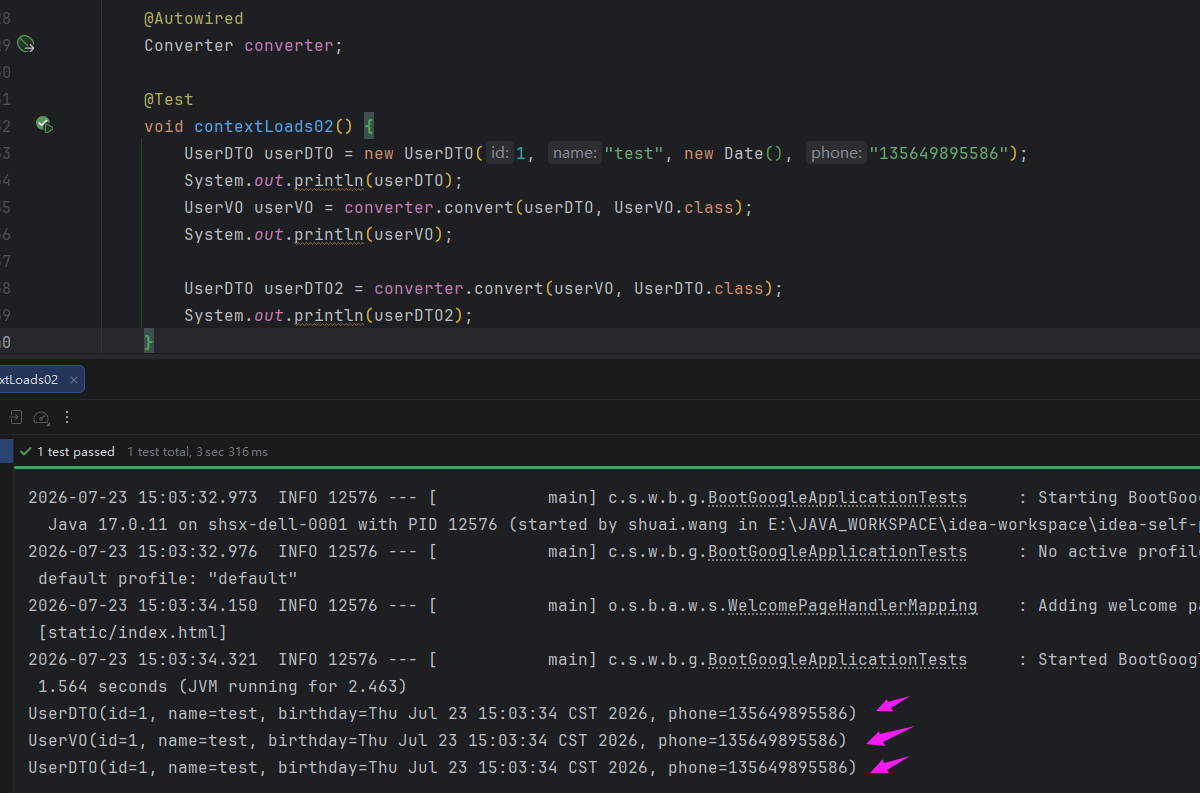1200x793 pixels.
Task: Click the timestamp '2026-07-23 15:03:32.973'
Action: (x=142, y=498)
